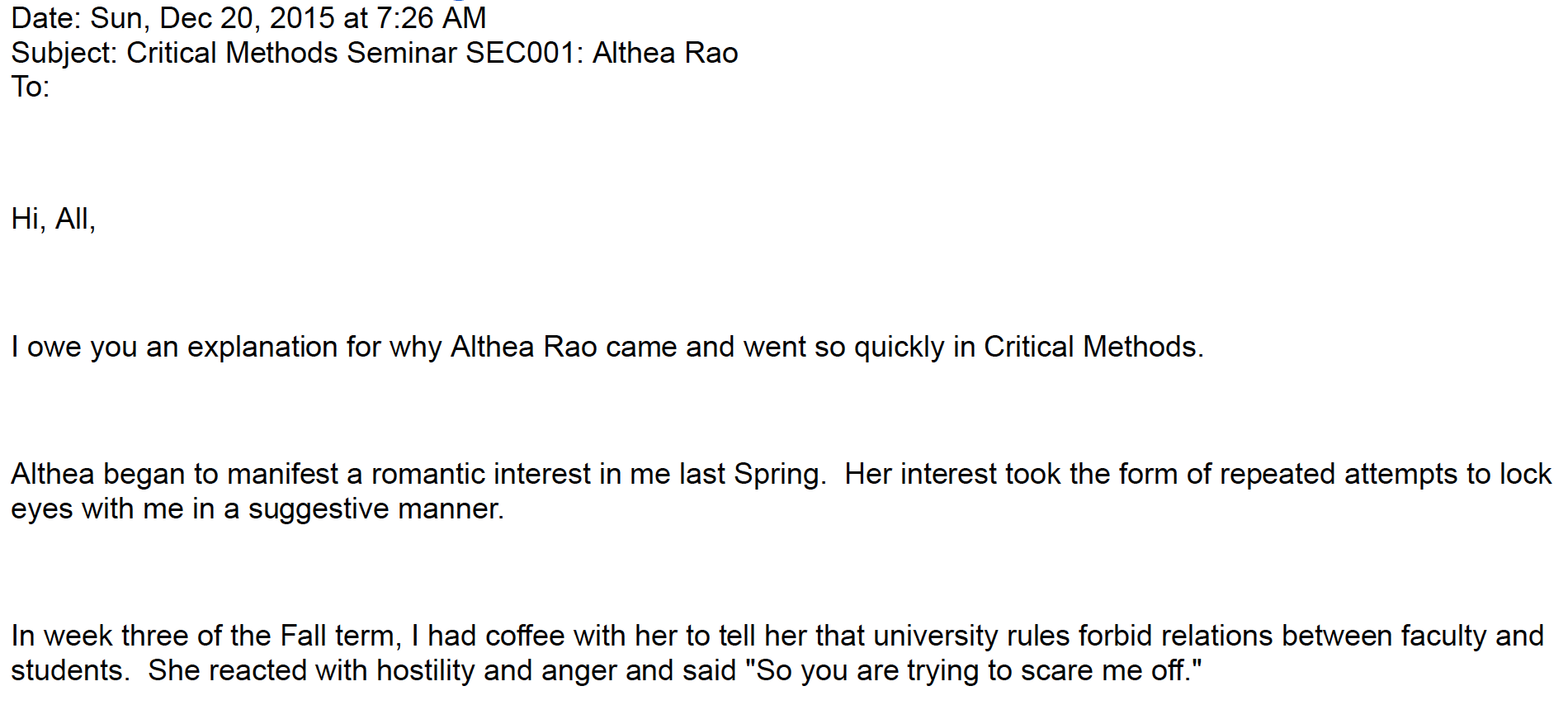
Task: Click the words Fall term
Action: (341, 636)
